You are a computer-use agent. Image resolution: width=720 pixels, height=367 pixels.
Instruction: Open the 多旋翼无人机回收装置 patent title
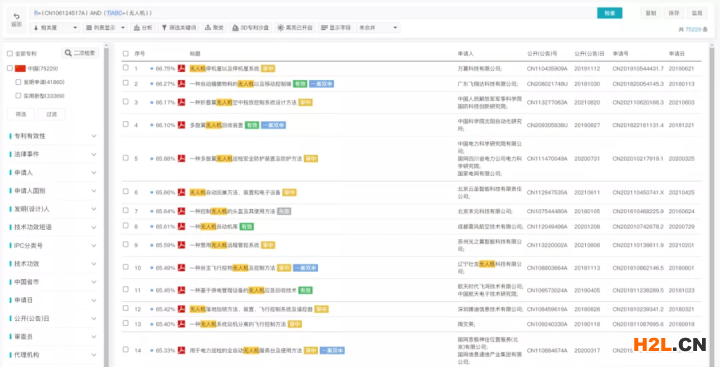pyautogui.click(x=216, y=125)
